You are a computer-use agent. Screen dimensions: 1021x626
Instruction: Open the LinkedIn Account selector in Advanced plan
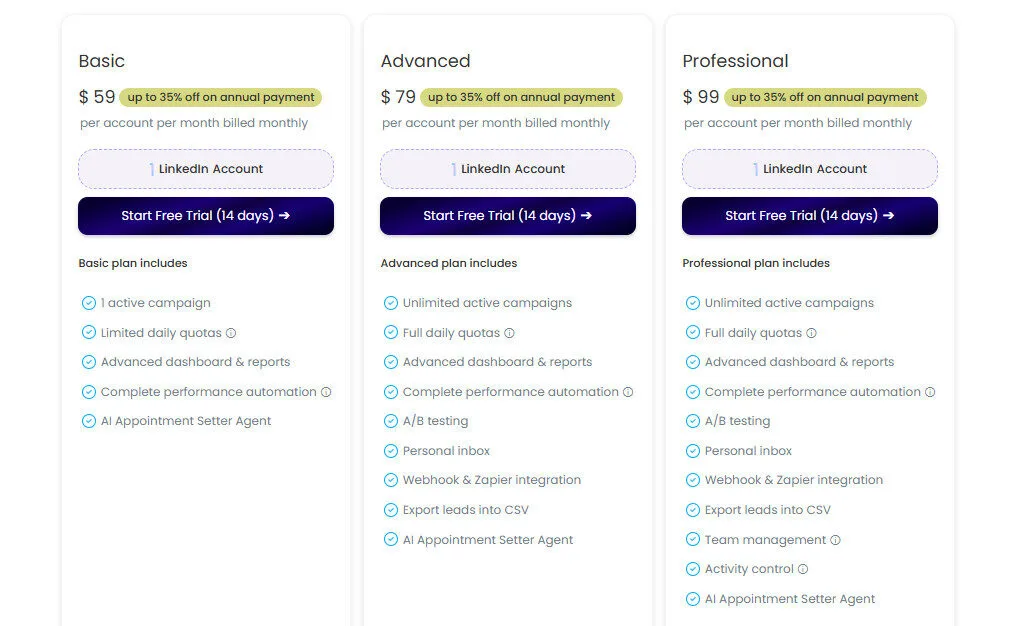(x=507, y=168)
